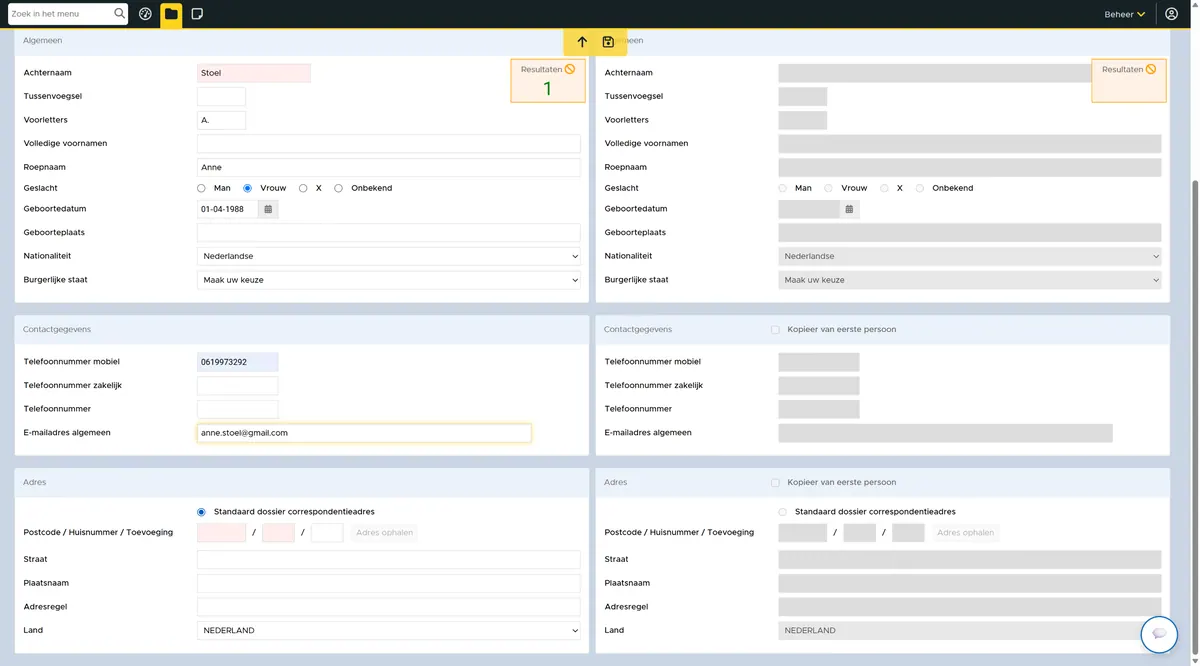This screenshot has width=1200, height=666.
Task: Click the magnifier icon in menu search
Action: click(x=120, y=14)
